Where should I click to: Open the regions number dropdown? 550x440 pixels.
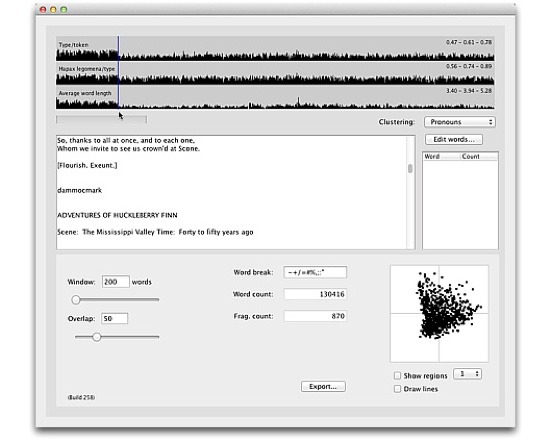pos(468,374)
